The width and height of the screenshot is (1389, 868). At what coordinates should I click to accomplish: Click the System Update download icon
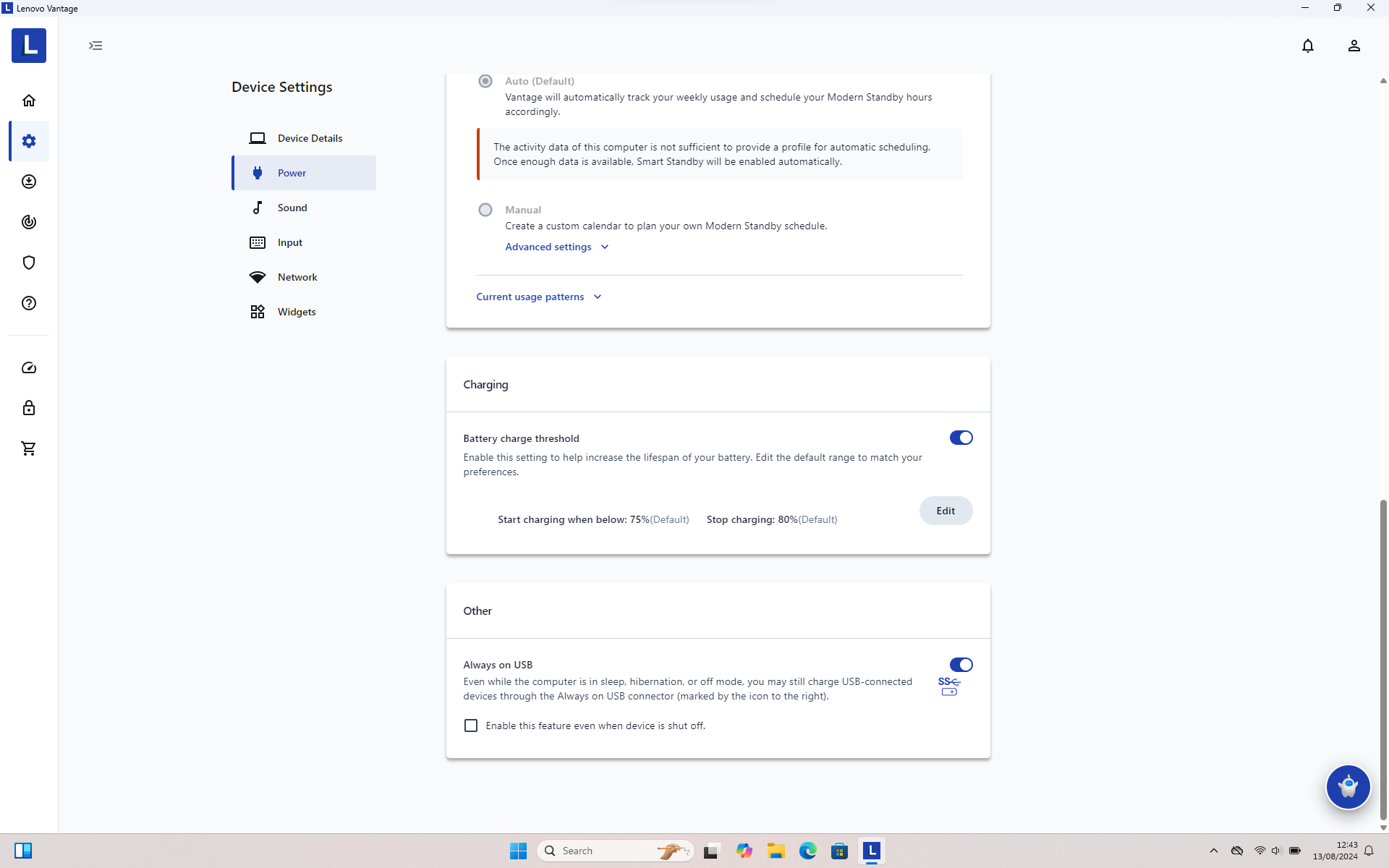coord(29,182)
